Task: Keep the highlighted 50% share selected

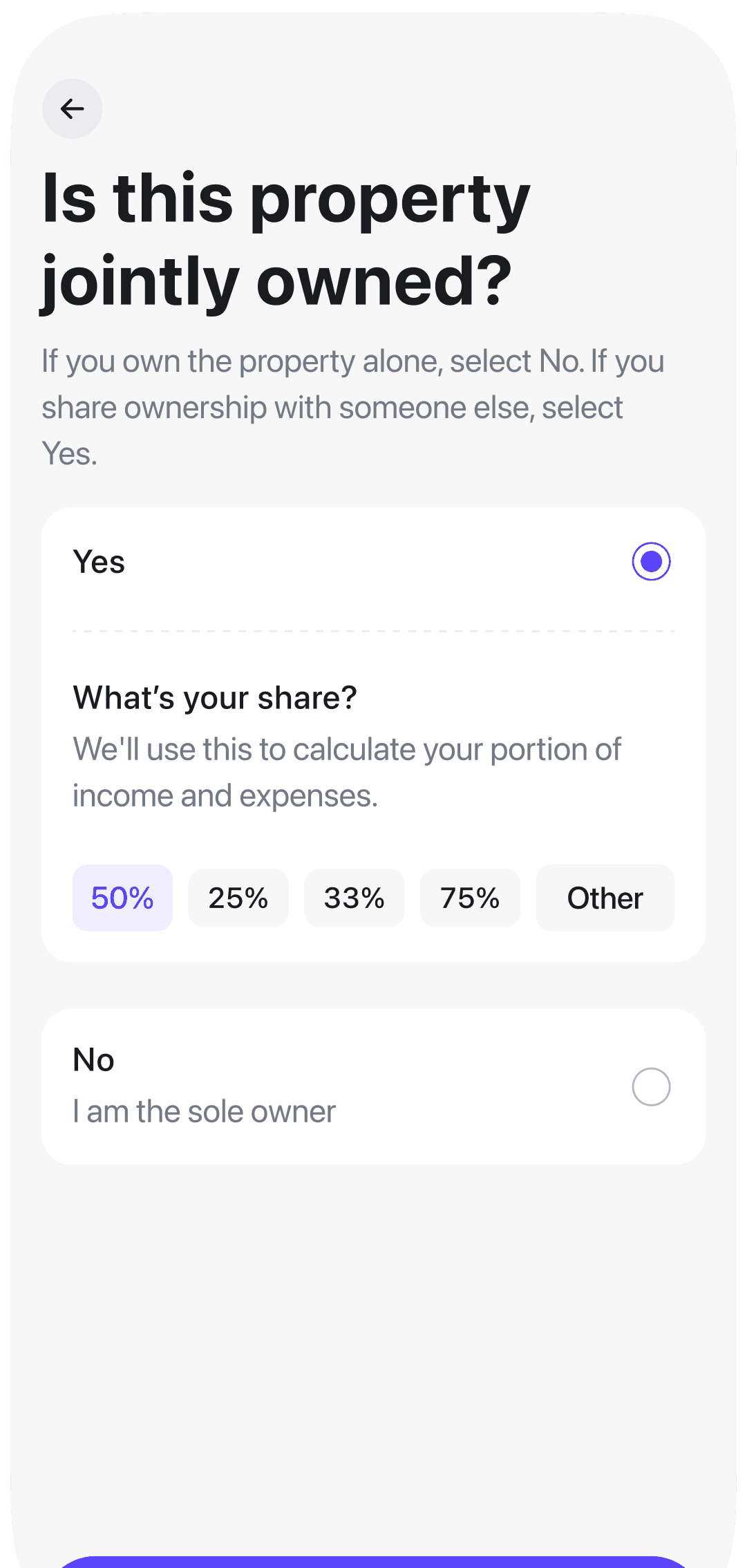Action: (122, 898)
